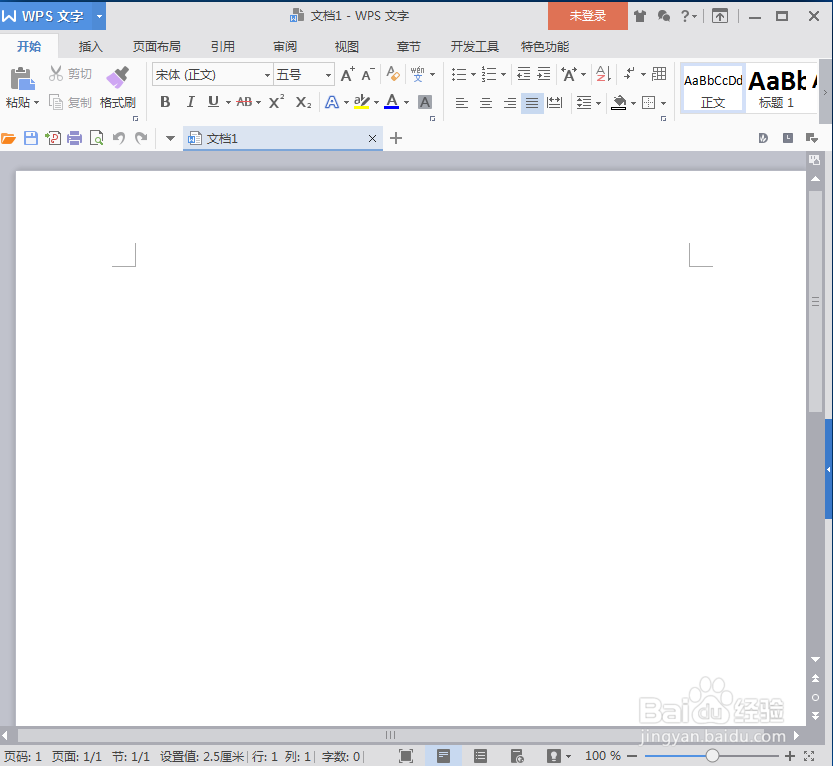
Task: Apply yellow text highlight color
Action: (x=362, y=101)
